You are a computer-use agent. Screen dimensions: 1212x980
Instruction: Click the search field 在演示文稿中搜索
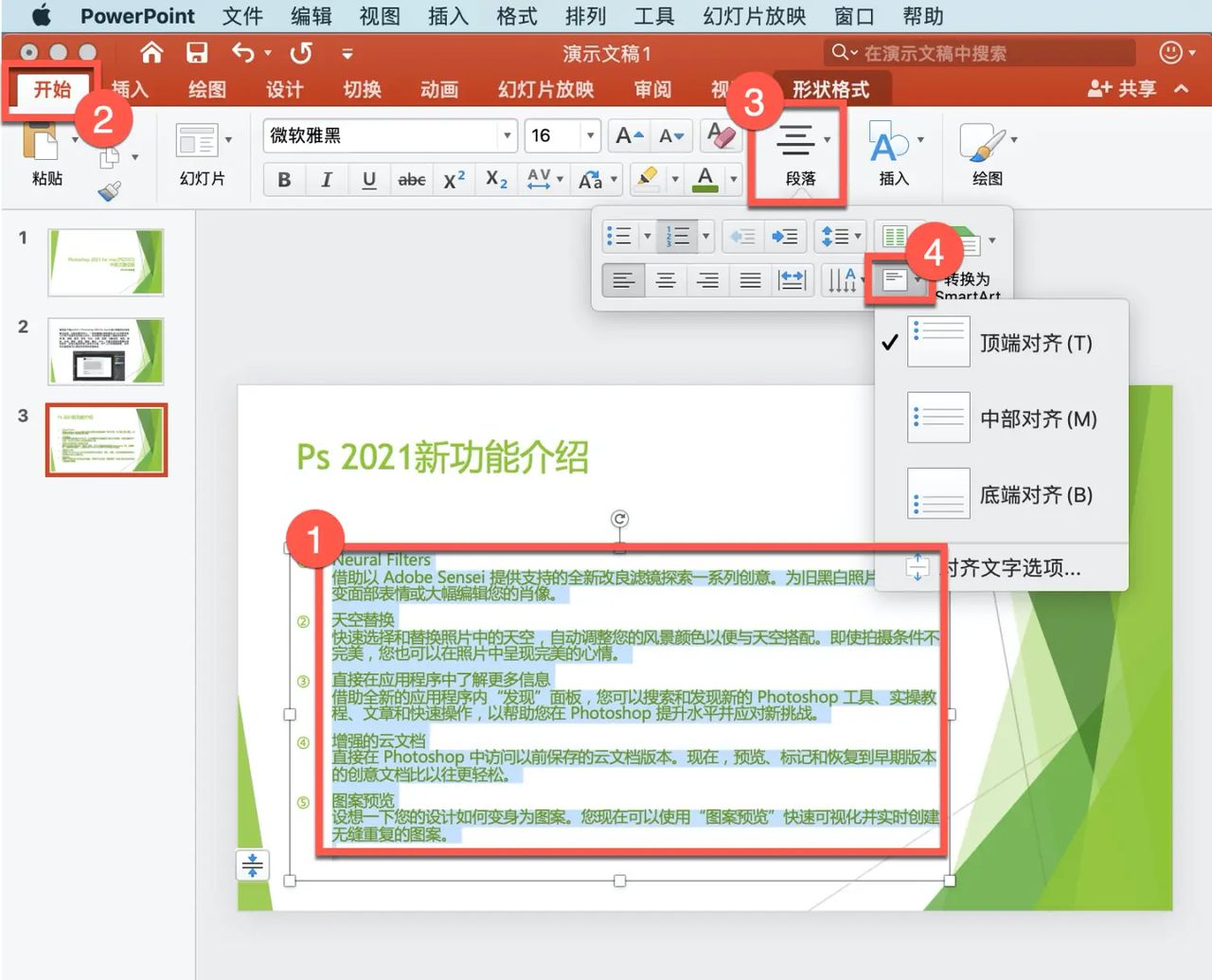(x=980, y=53)
